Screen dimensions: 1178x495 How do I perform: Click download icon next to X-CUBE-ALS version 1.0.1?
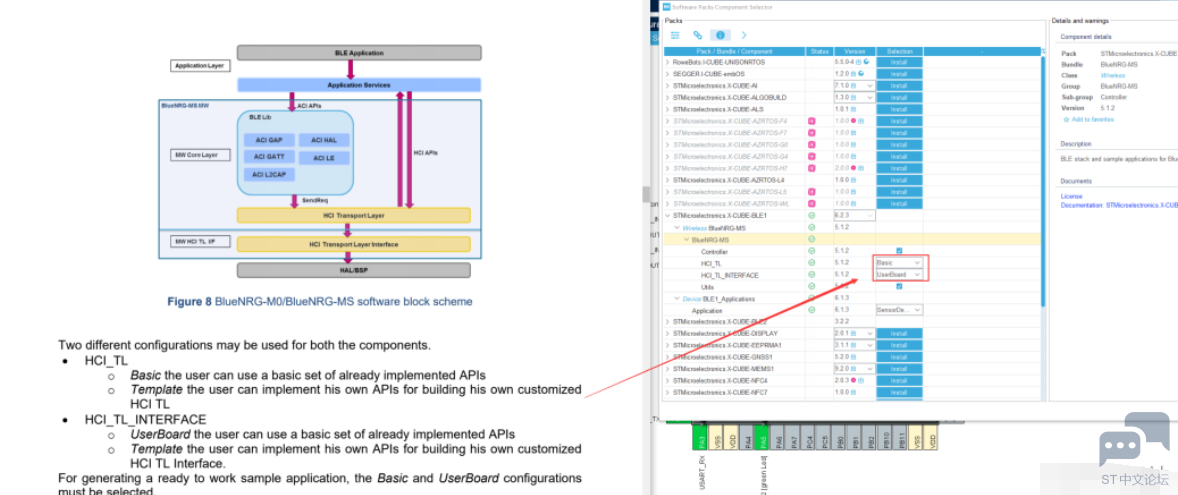853,109
